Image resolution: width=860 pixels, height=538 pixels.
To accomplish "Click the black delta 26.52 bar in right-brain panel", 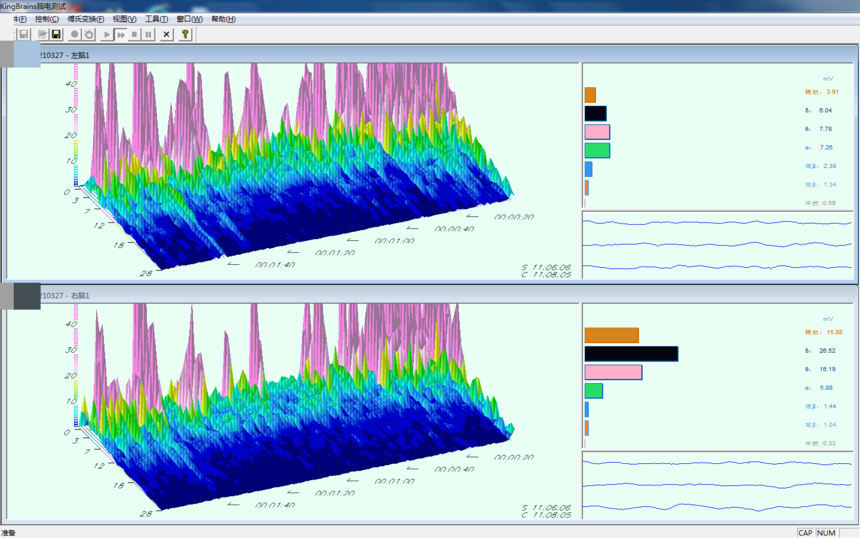I will [x=631, y=354].
